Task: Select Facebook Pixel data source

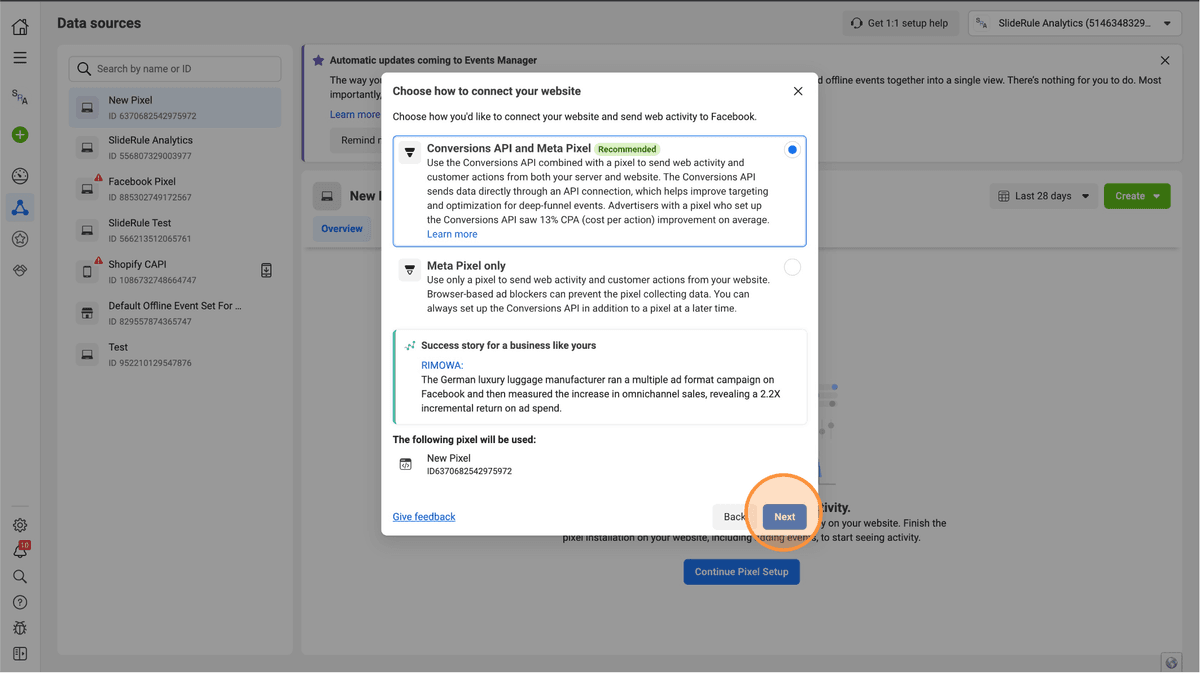Action: click(x=175, y=189)
